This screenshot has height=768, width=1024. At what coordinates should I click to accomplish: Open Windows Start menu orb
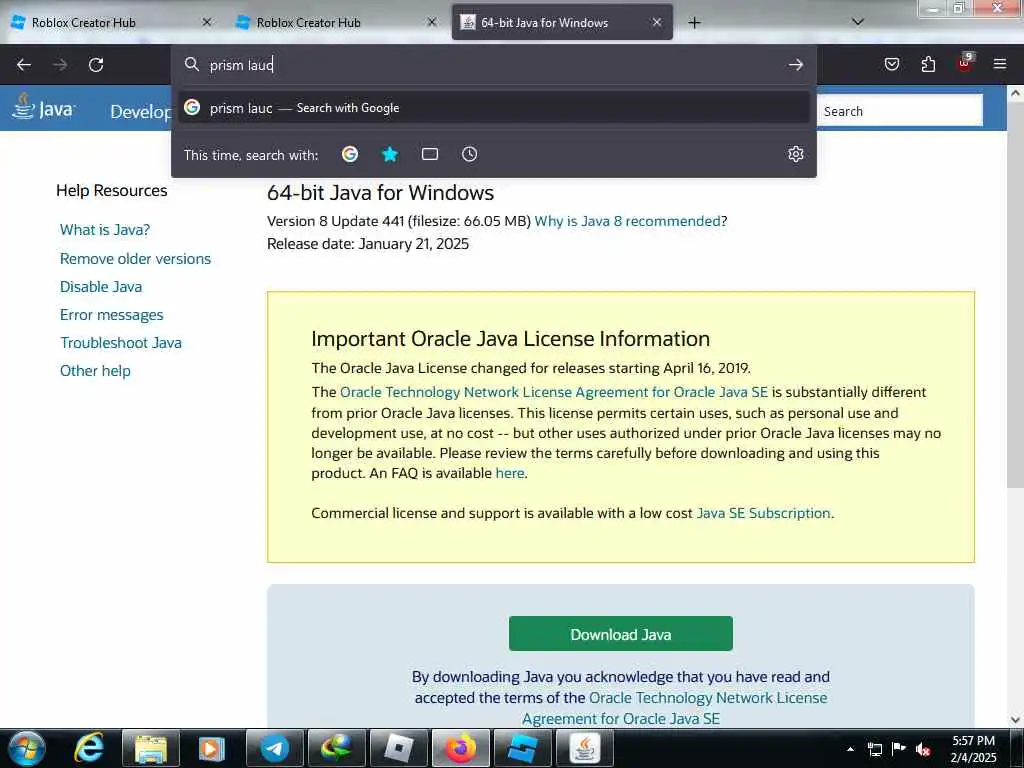(27, 748)
